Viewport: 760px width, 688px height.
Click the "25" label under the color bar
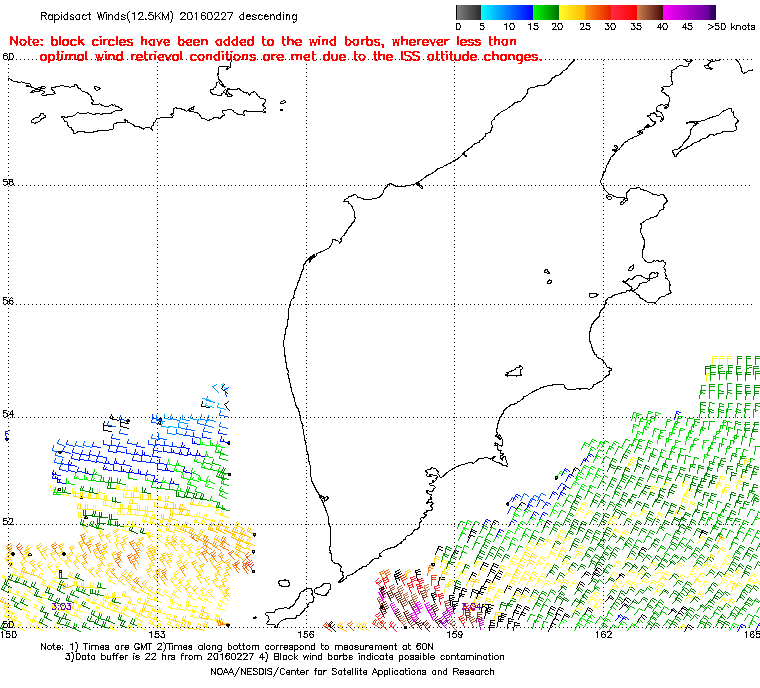tap(585, 27)
